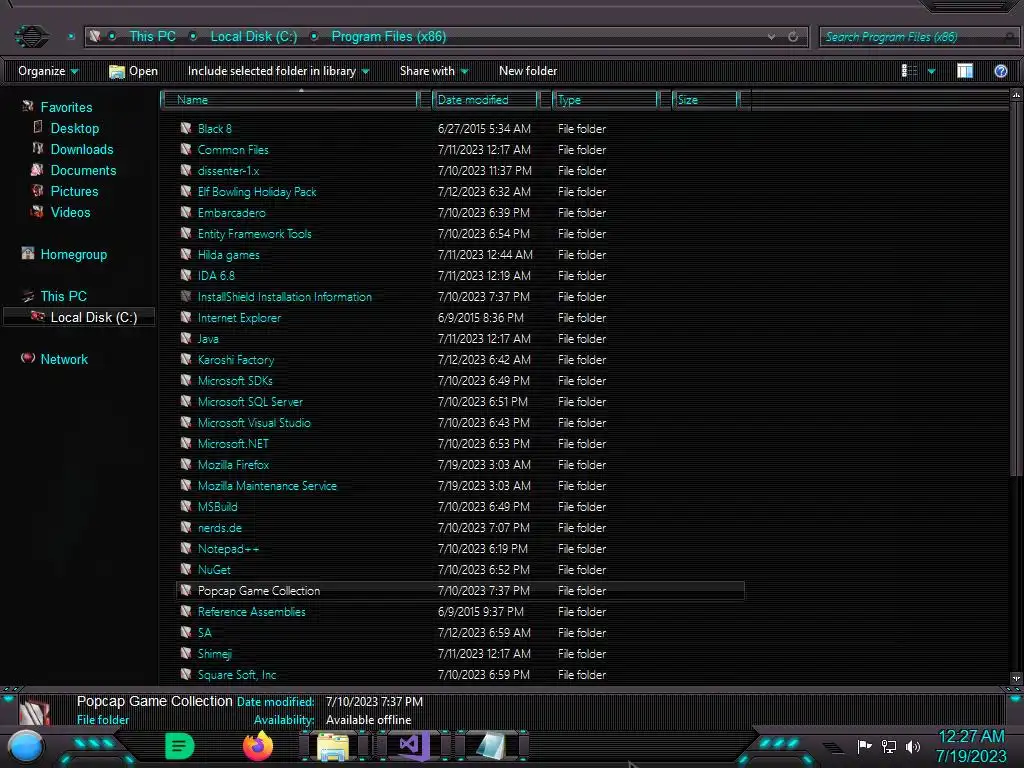1024x768 pixels.
Task: Click the Videos icon in sidebar
Action: click(38, 212)
